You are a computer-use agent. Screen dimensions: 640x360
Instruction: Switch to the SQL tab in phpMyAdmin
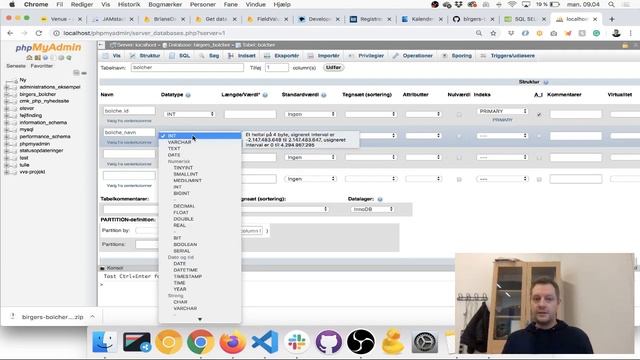[x=180, y=56]
